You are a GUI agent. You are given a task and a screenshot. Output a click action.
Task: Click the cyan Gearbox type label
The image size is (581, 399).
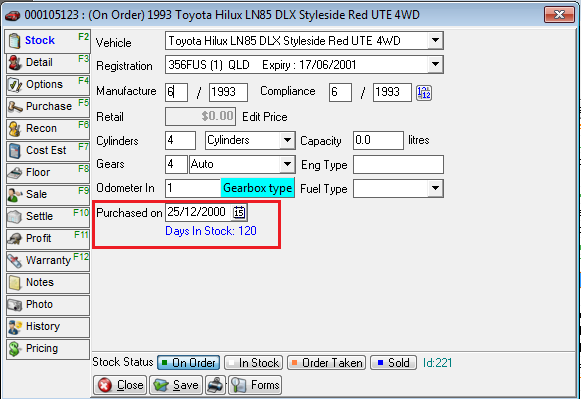(x=258, y=188)
